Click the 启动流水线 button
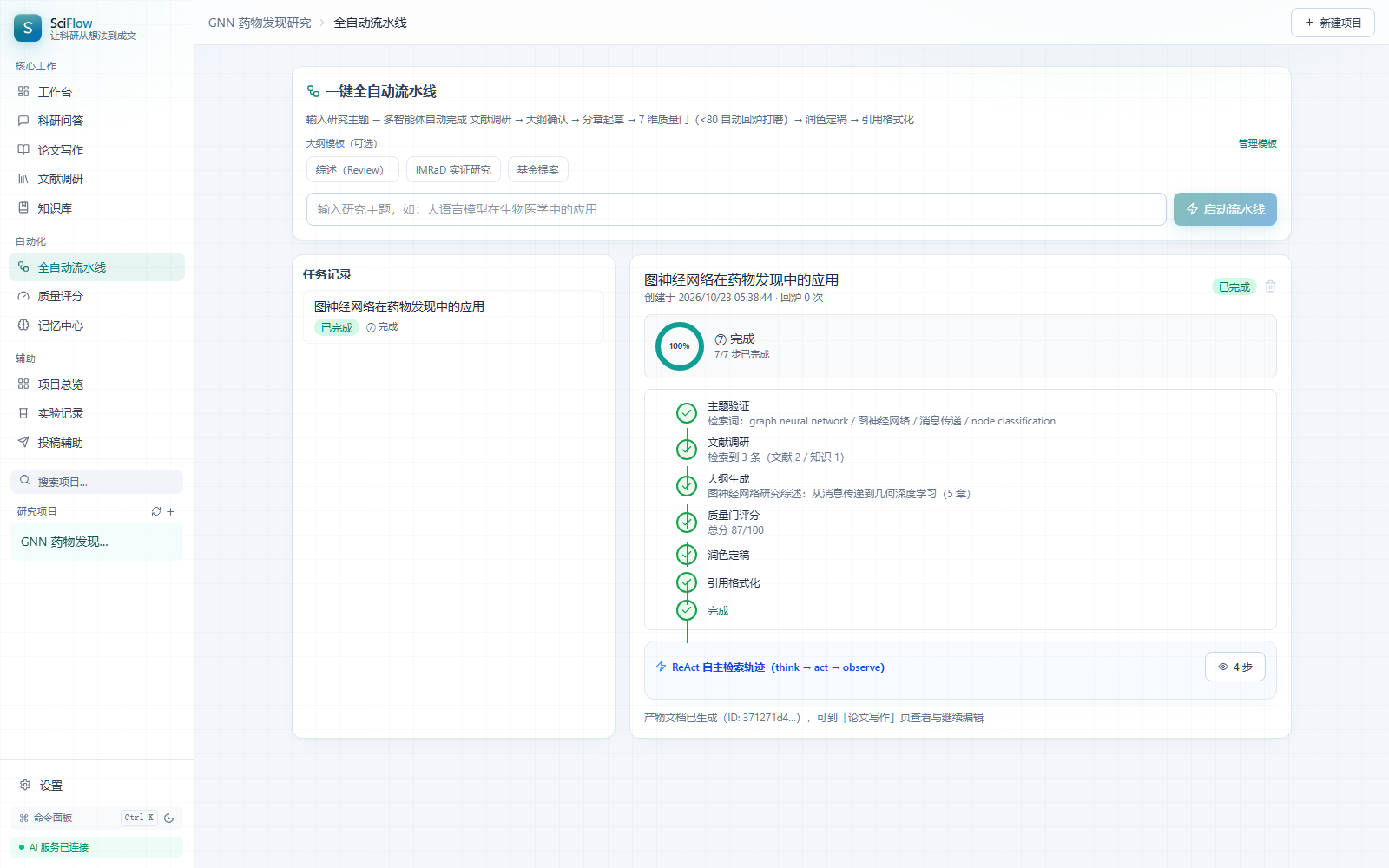This screenshot has width=1389, height=868. (x=1225, y=209)
